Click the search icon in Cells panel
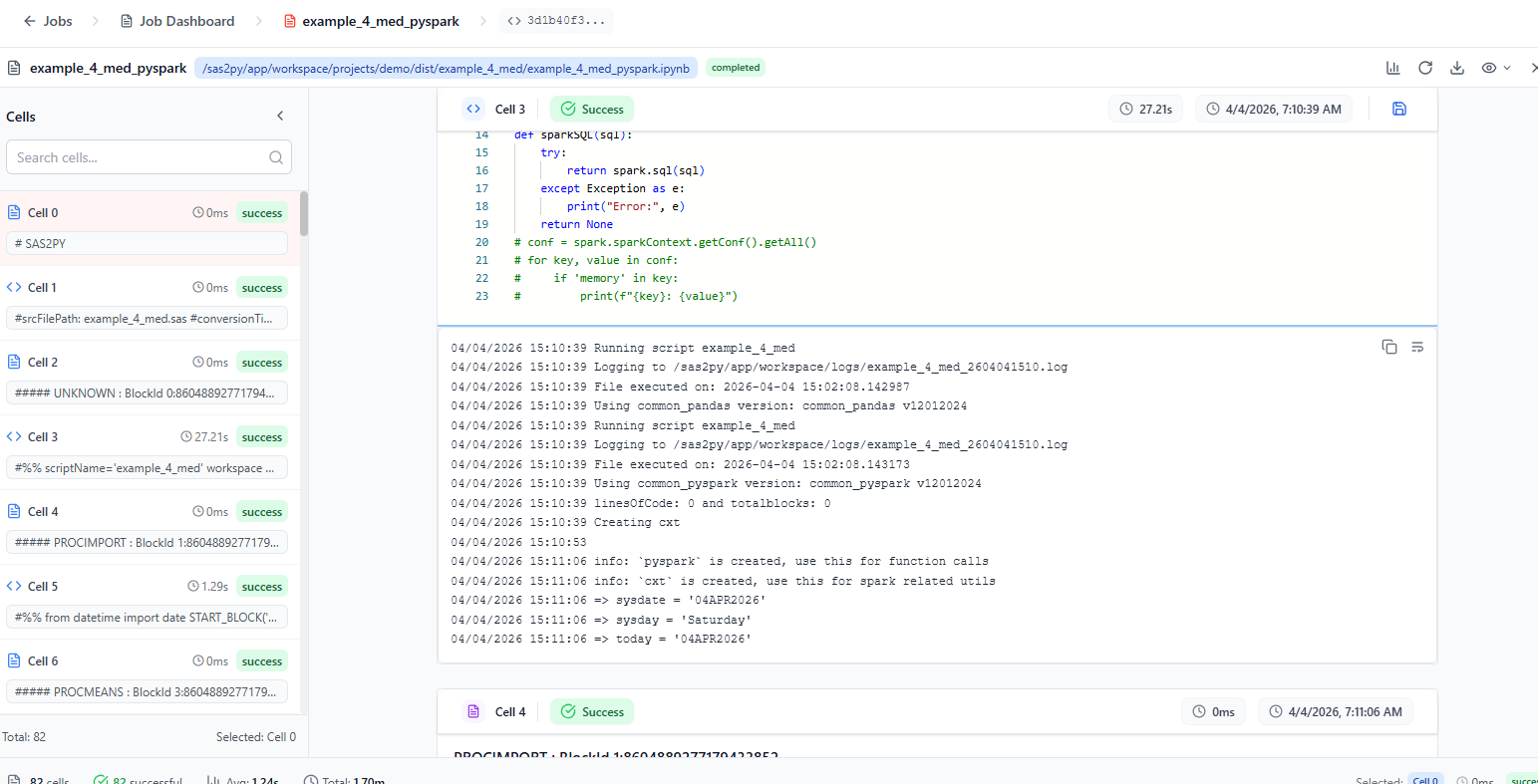The width and height of the screenshot is (1538, 784). tap(275, 156)
